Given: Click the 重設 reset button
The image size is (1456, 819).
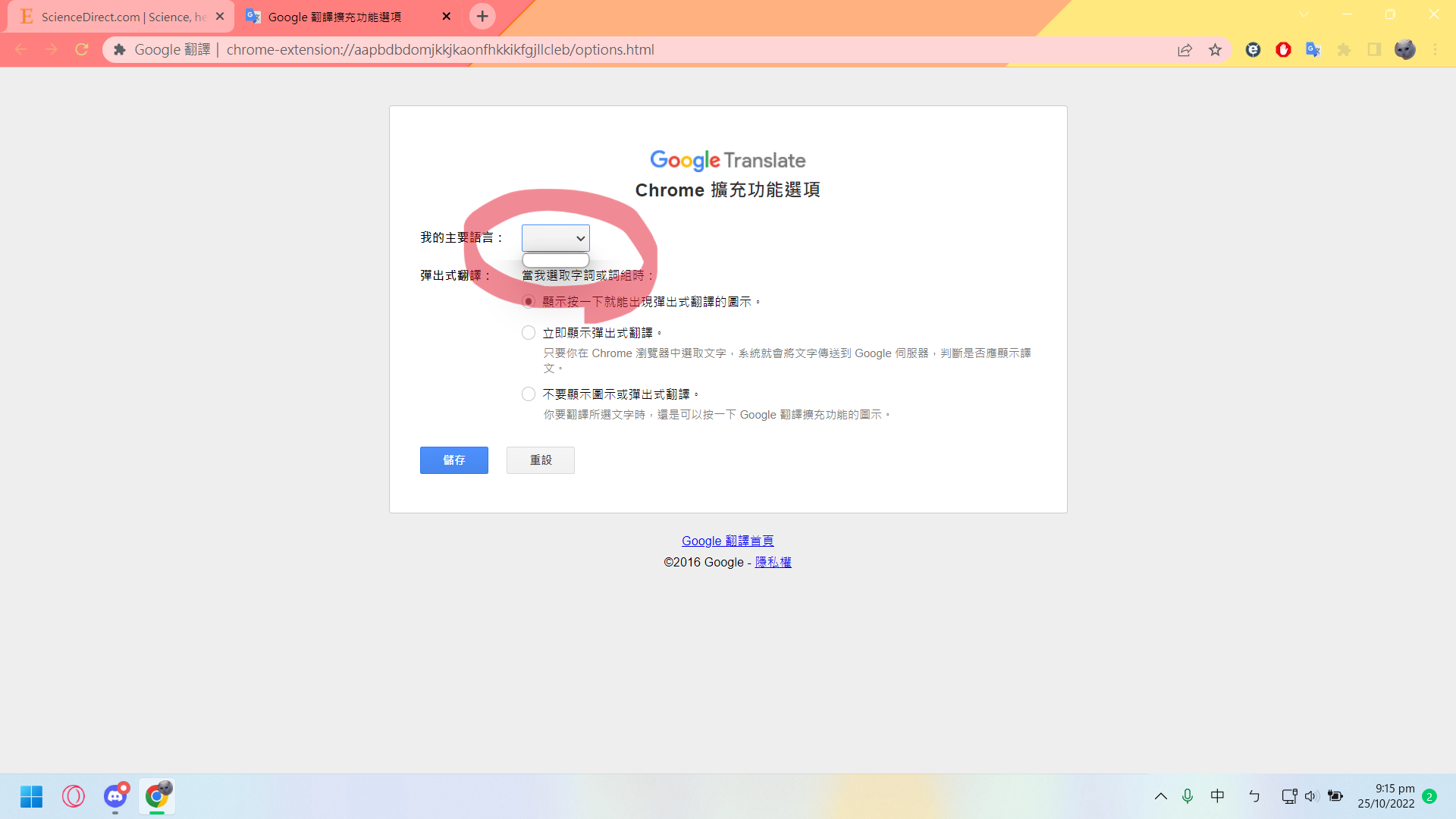Looking at the screenshot, I should (540, 459).
